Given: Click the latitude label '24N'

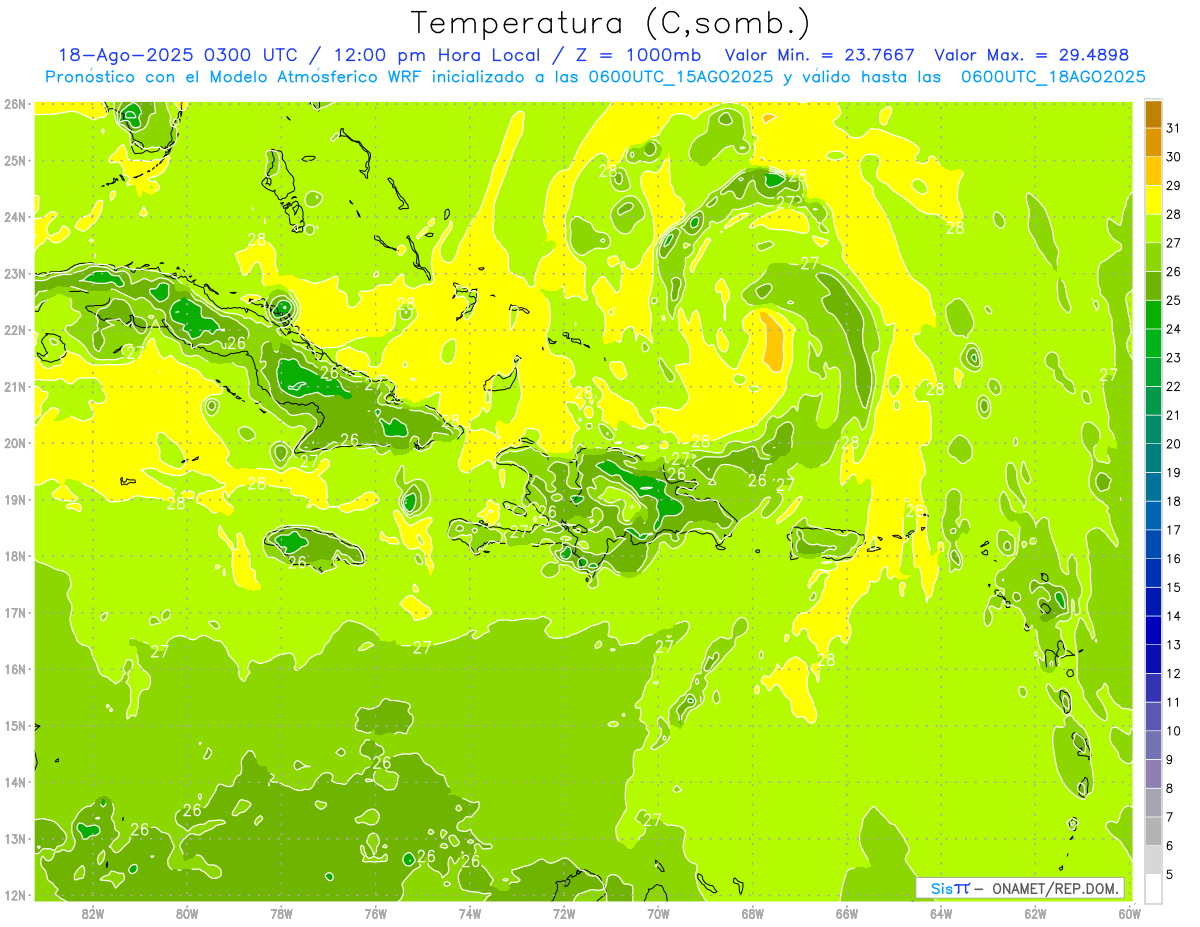Looking at the screenshot, I should point(15,217).
